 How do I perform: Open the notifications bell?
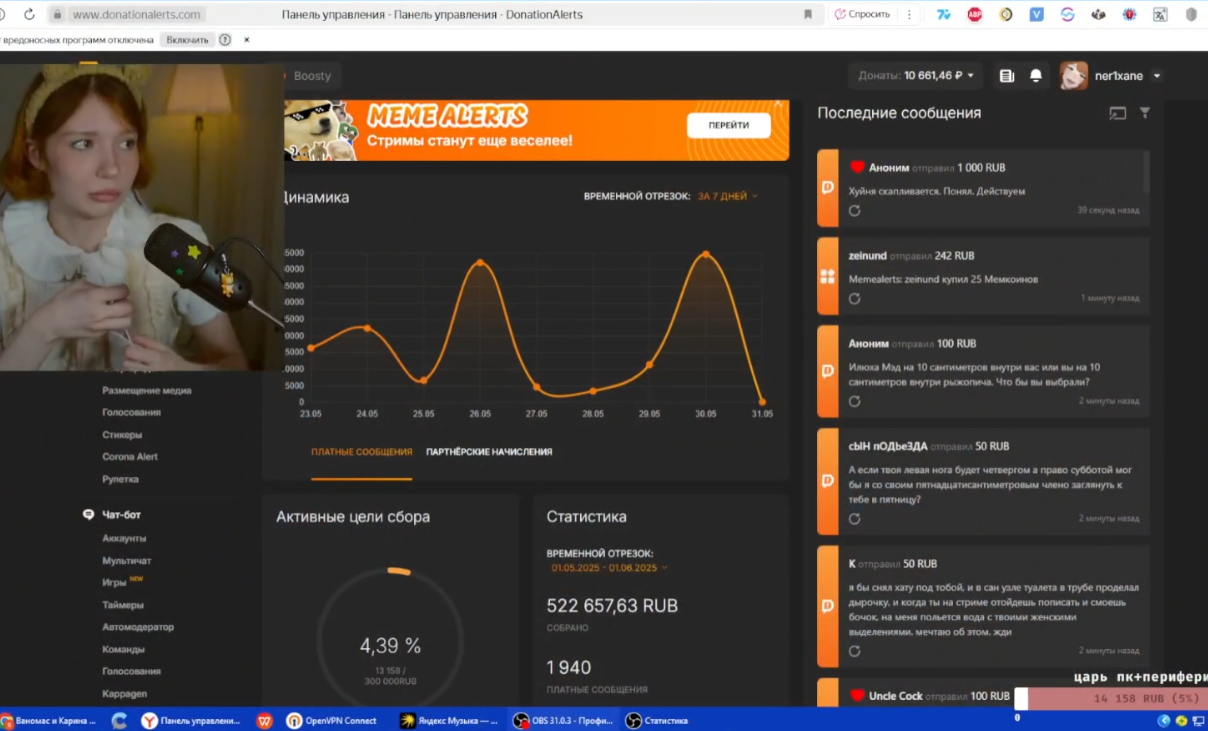pos(1036,76)
